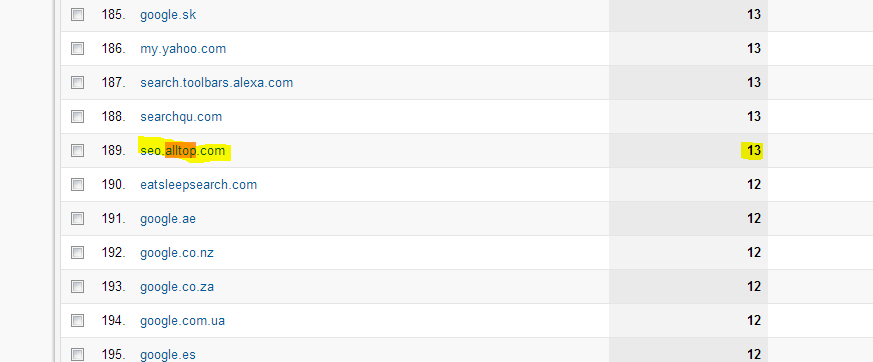Viewport: 873px width, 362px height.
Task: Mark the google.ae row checkbox
Action: click(x=77, y=218)
